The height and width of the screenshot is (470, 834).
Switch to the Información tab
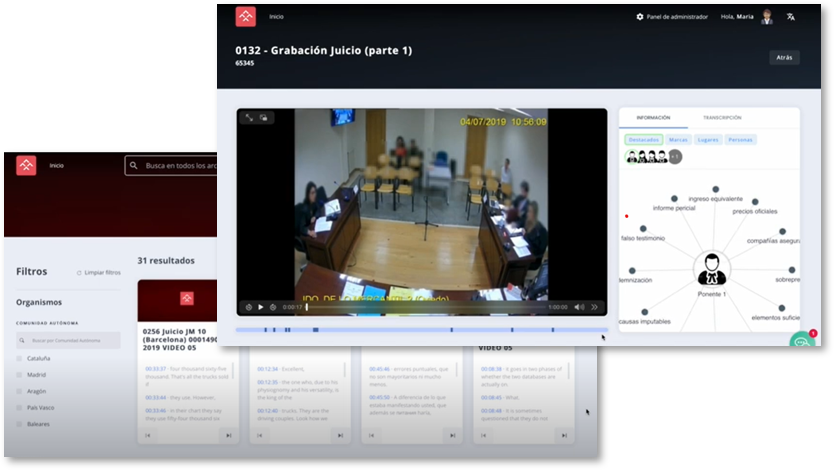click(653, 118)
